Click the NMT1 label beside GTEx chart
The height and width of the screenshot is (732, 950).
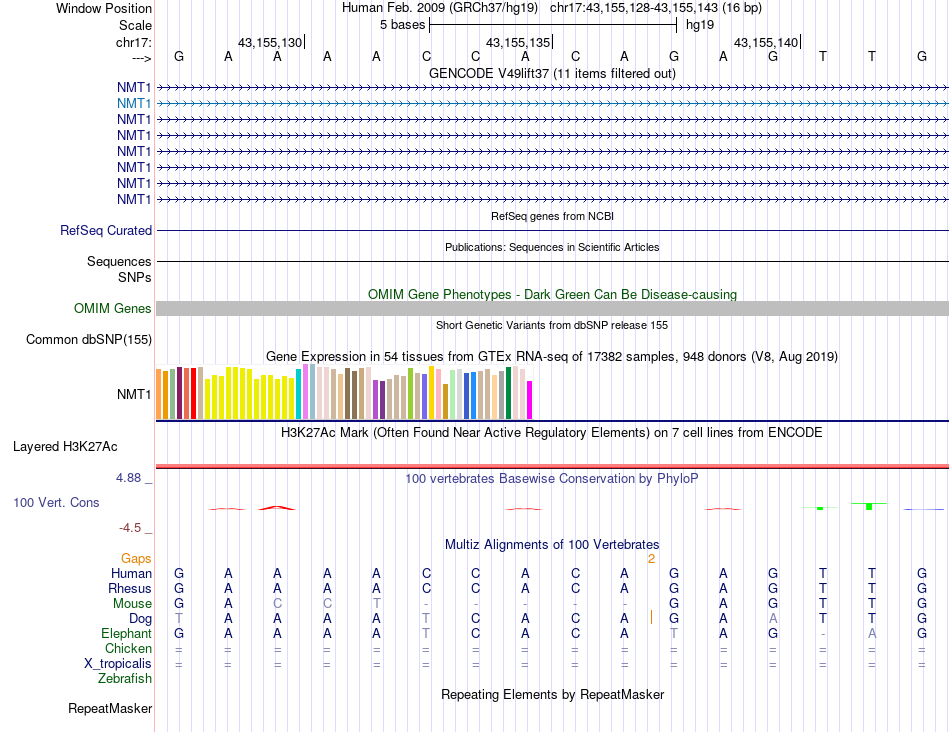click(x=134, y=394)
